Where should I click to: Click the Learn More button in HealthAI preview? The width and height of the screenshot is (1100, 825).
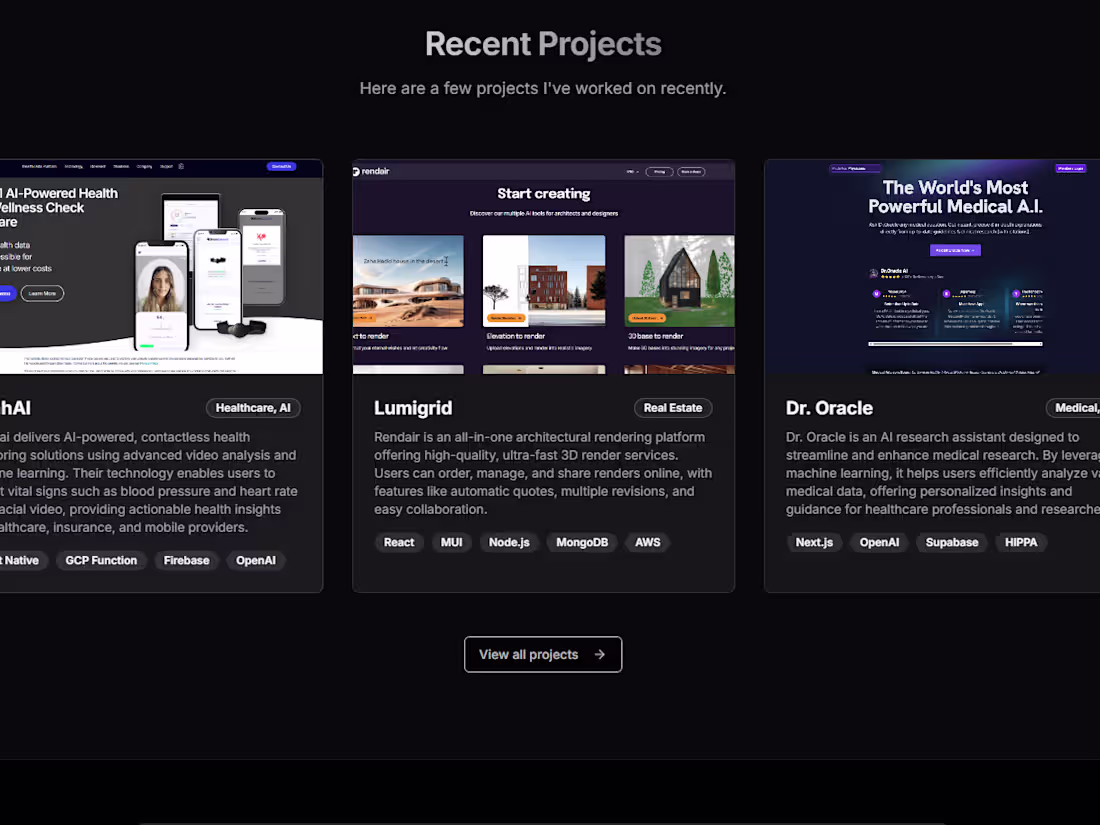(x=41, y=293)
